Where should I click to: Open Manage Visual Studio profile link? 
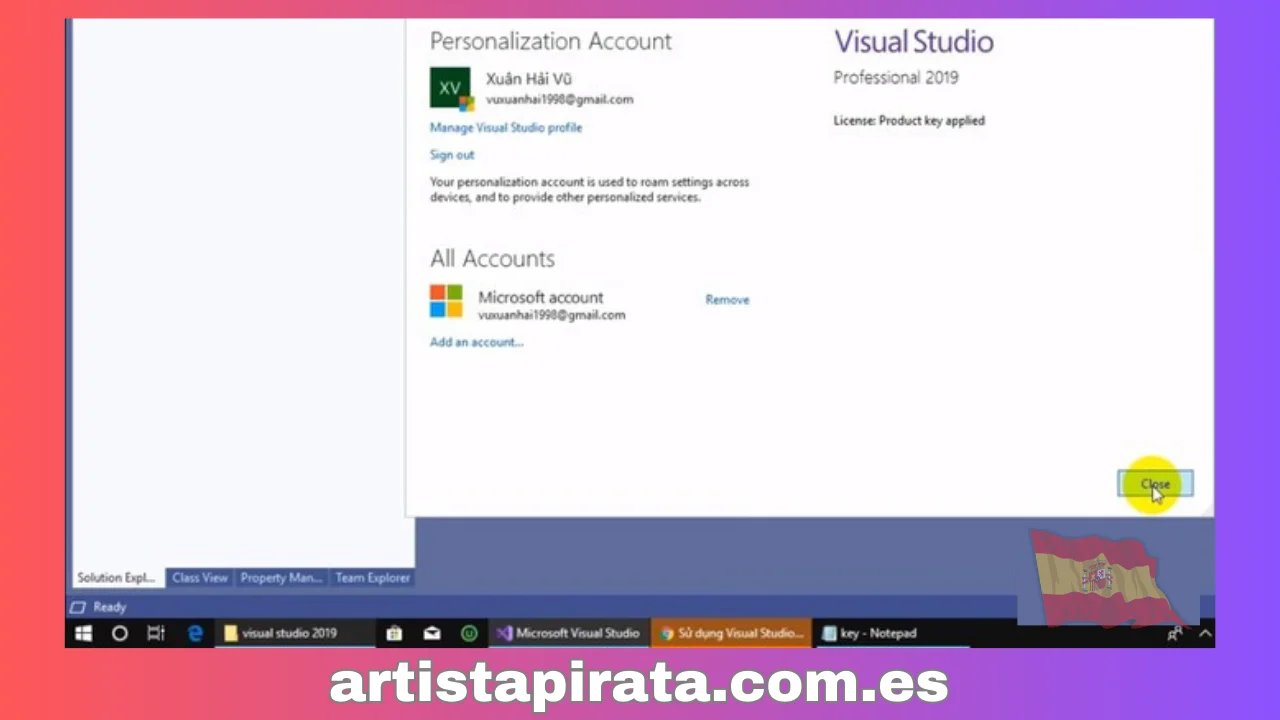tap(505, 128)
